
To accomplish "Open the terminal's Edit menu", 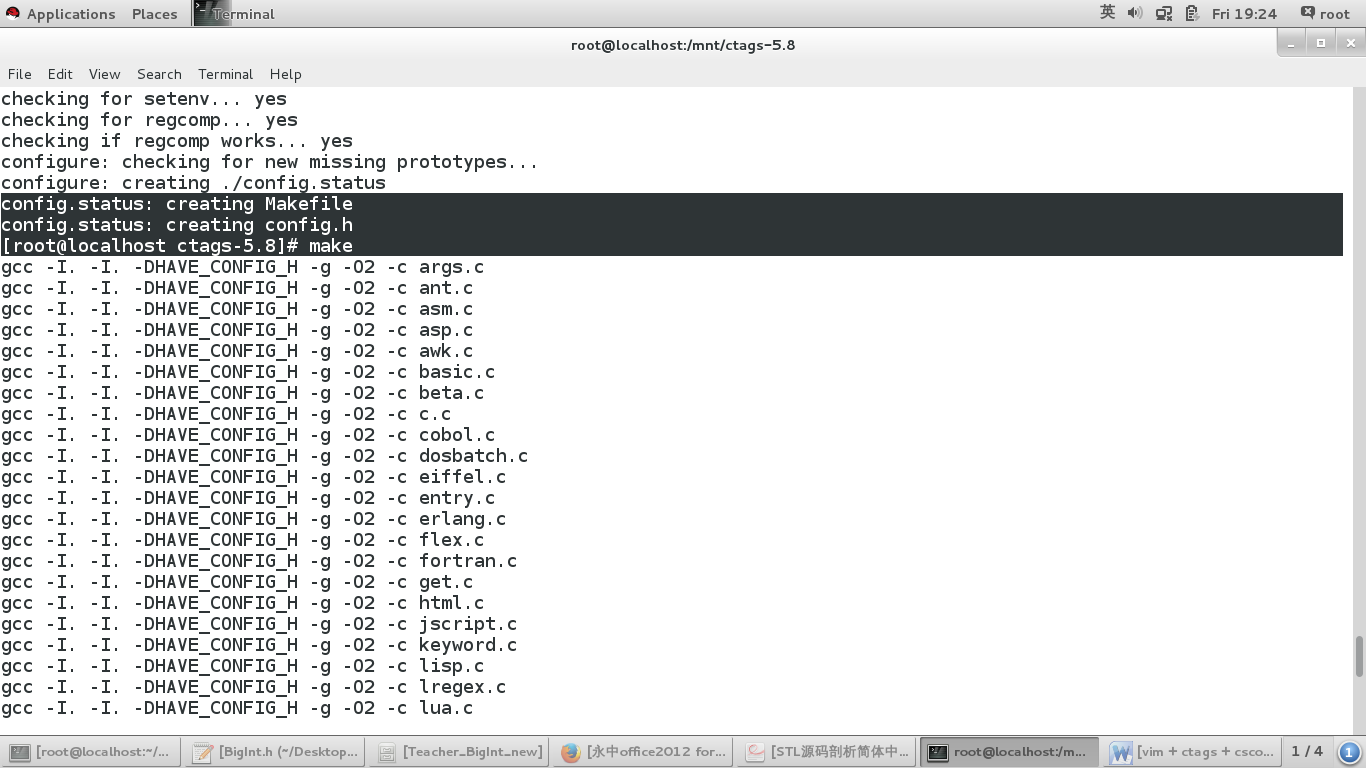I will click(x=60, y=74).
